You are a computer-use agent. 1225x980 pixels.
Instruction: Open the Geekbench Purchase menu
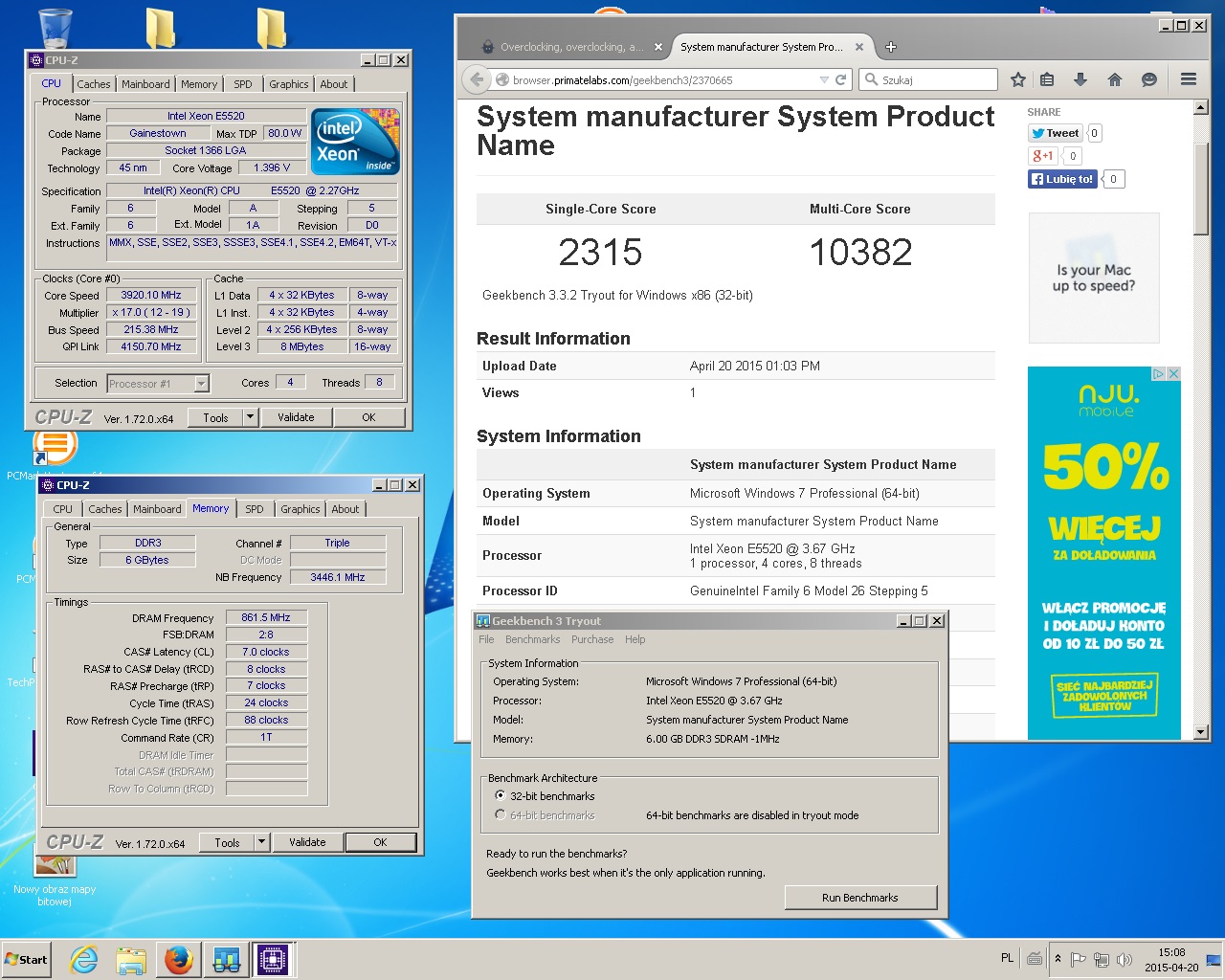[x=592, y=639]
